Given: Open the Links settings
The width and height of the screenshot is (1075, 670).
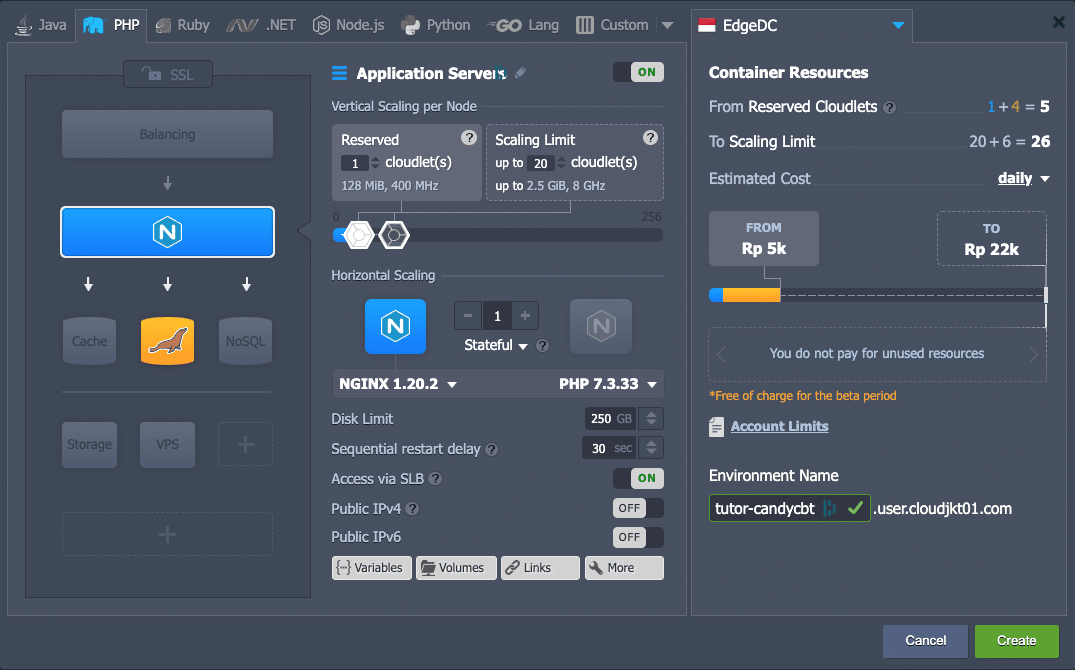Looking at the screenshot, I should click(x=540, y=568).
